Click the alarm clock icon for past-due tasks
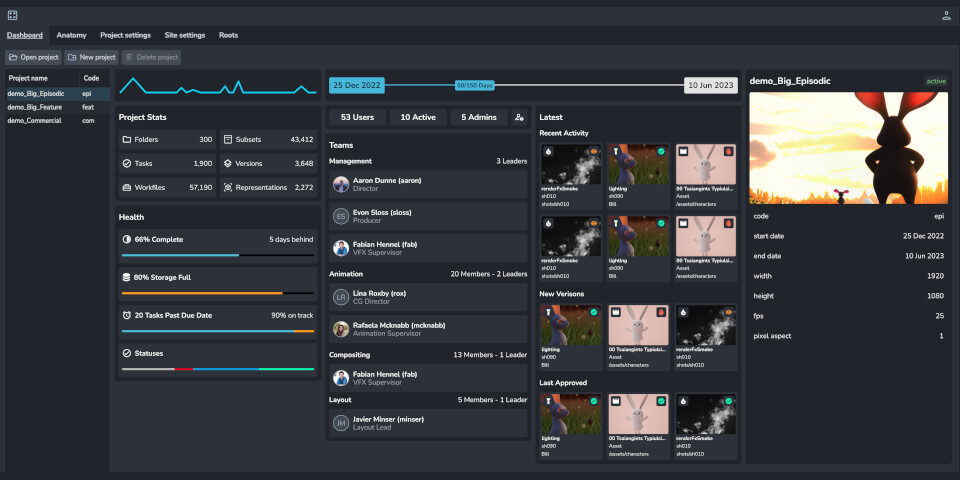Image resolution: width=960 pixels, height=480 pixels. 126,315
